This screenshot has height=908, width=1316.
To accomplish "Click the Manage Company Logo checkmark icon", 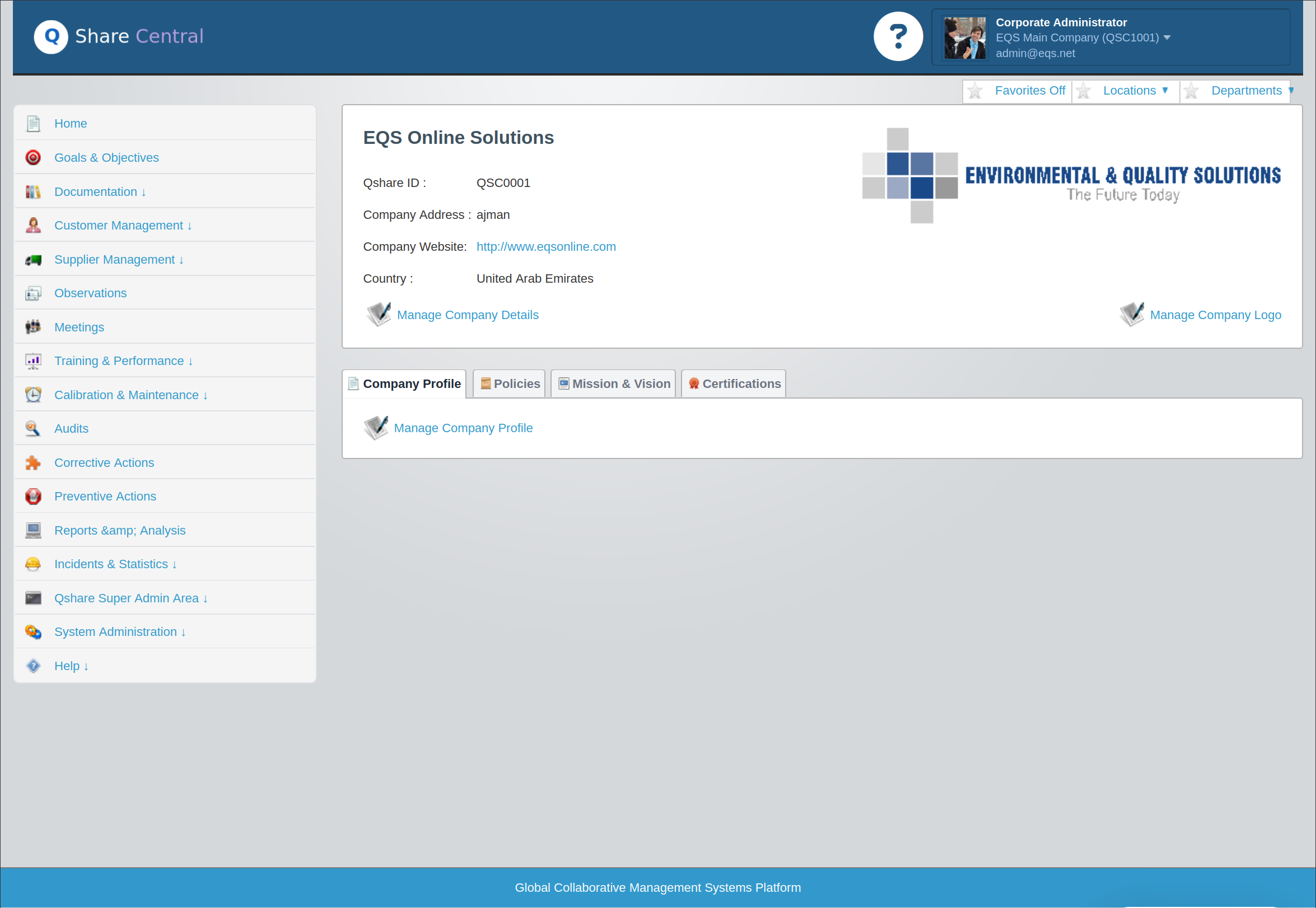I will click(1132, 314).
